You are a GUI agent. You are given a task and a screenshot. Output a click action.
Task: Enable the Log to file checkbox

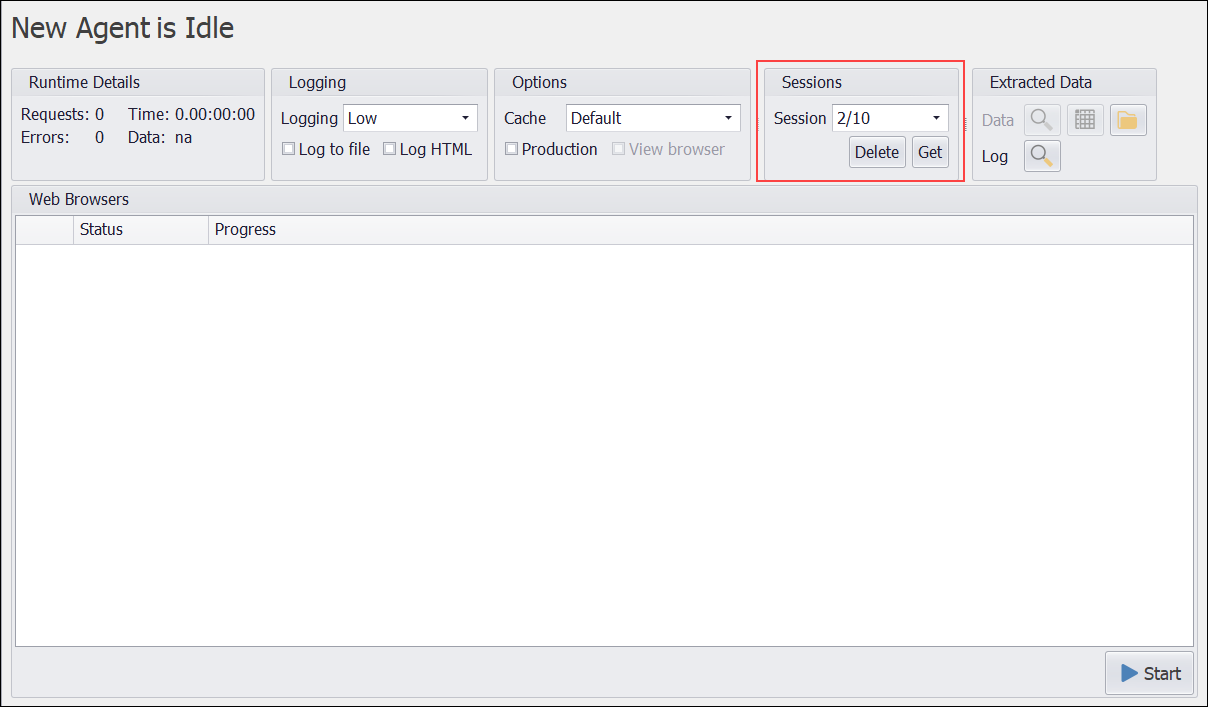[x=289, y=149]
